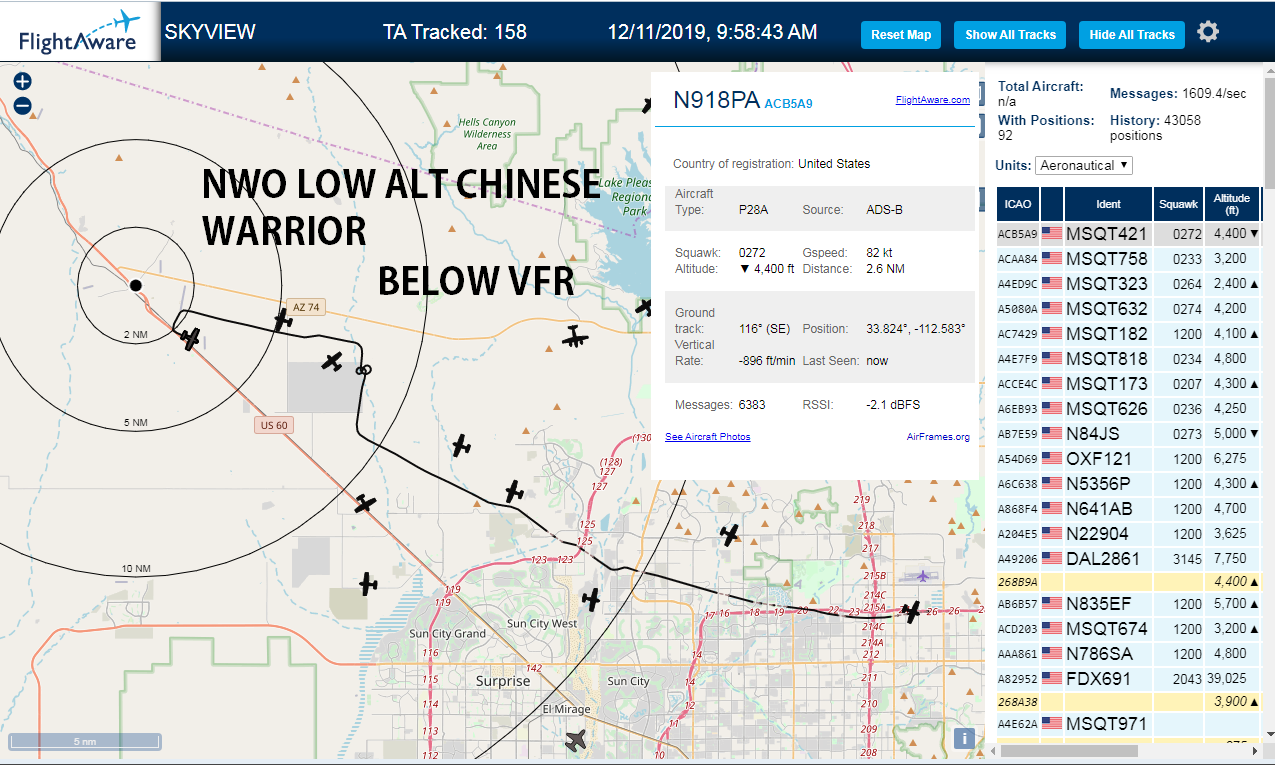Sort table by Squawk column header

[1177, 204]
